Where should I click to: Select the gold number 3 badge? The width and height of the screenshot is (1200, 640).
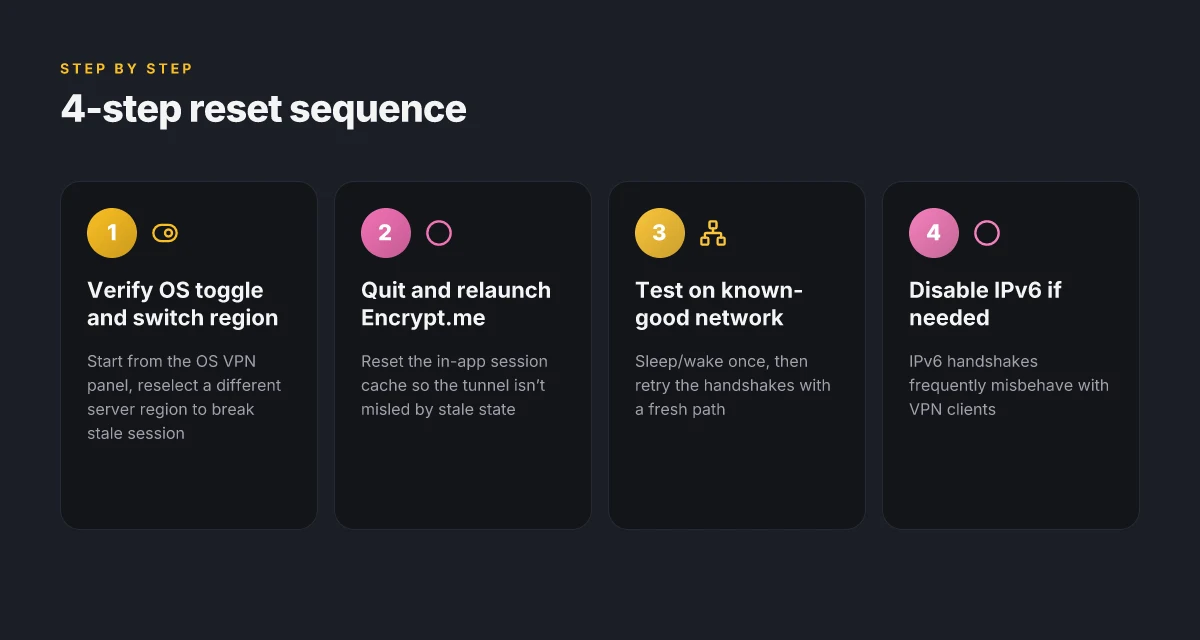point(660,233)
